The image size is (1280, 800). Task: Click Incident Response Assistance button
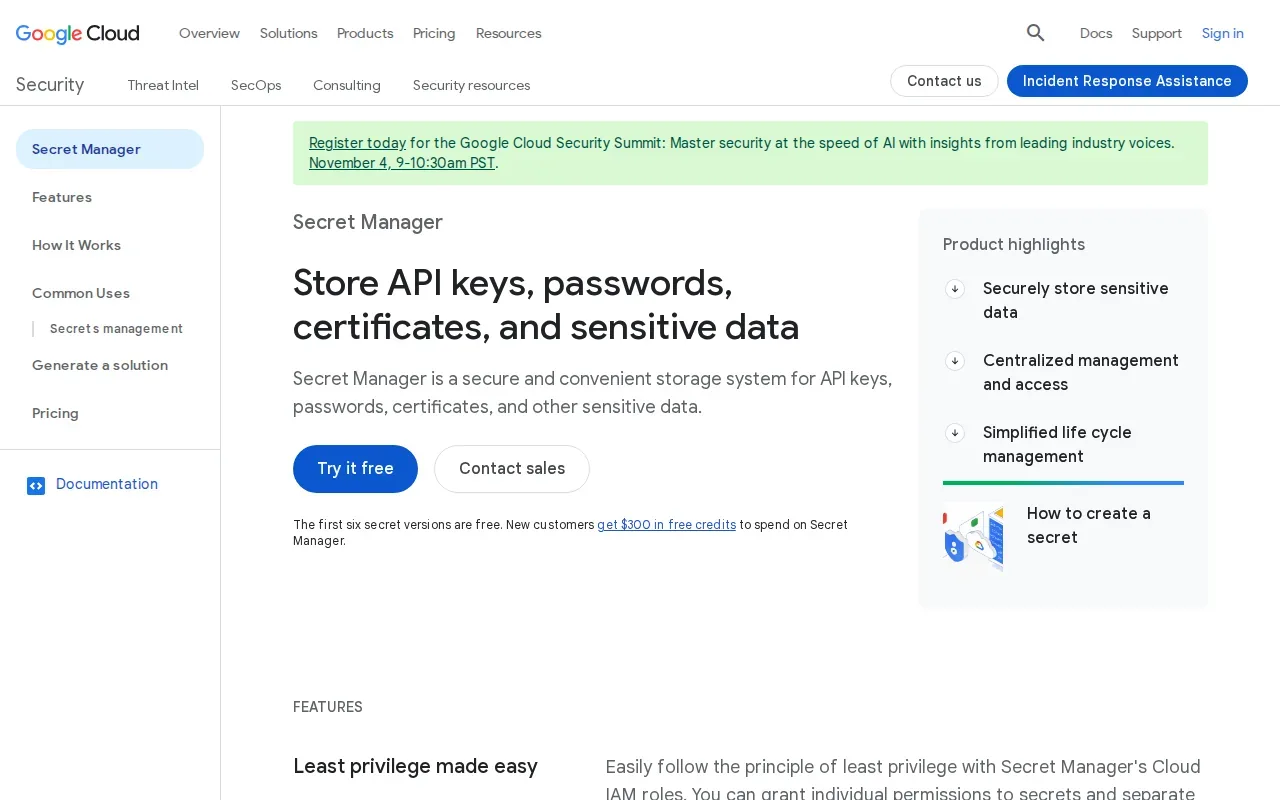[1127, 81]
